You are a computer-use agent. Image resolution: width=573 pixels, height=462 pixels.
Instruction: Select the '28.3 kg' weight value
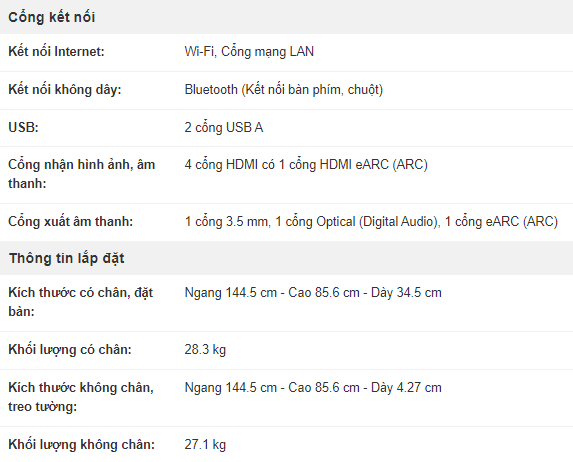(x=205, y=349)
